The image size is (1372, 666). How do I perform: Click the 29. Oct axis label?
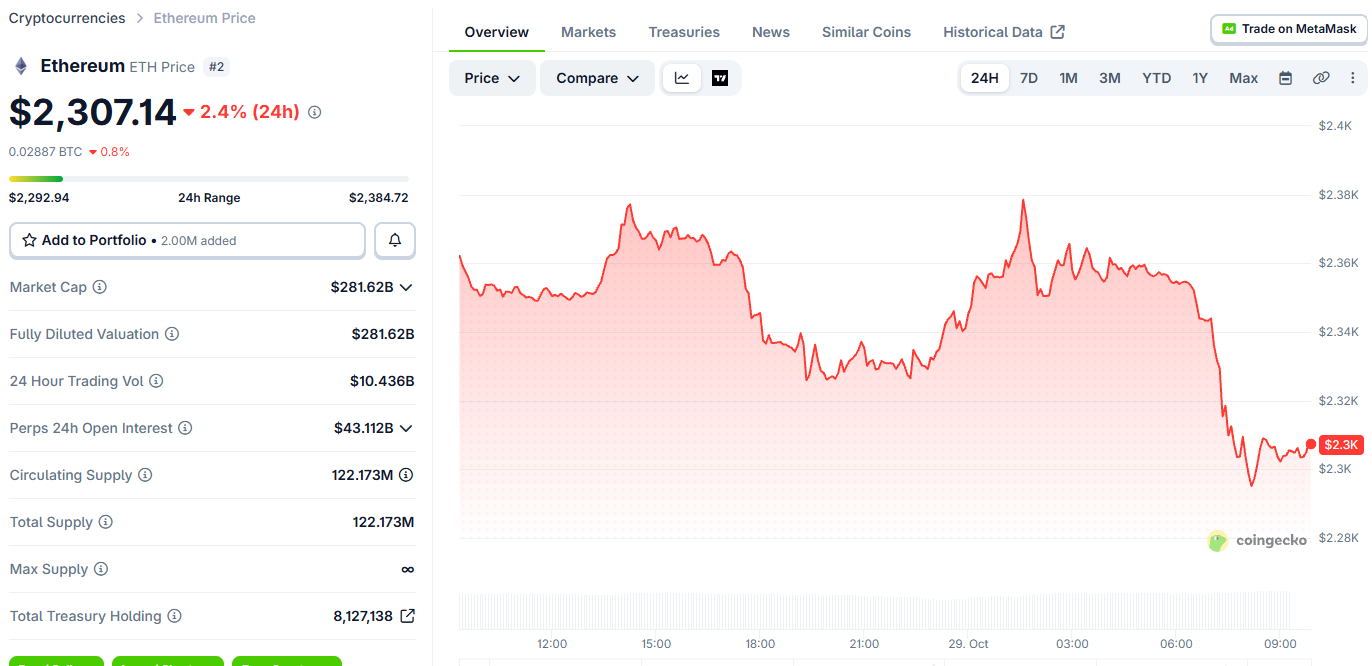point(968,643)
